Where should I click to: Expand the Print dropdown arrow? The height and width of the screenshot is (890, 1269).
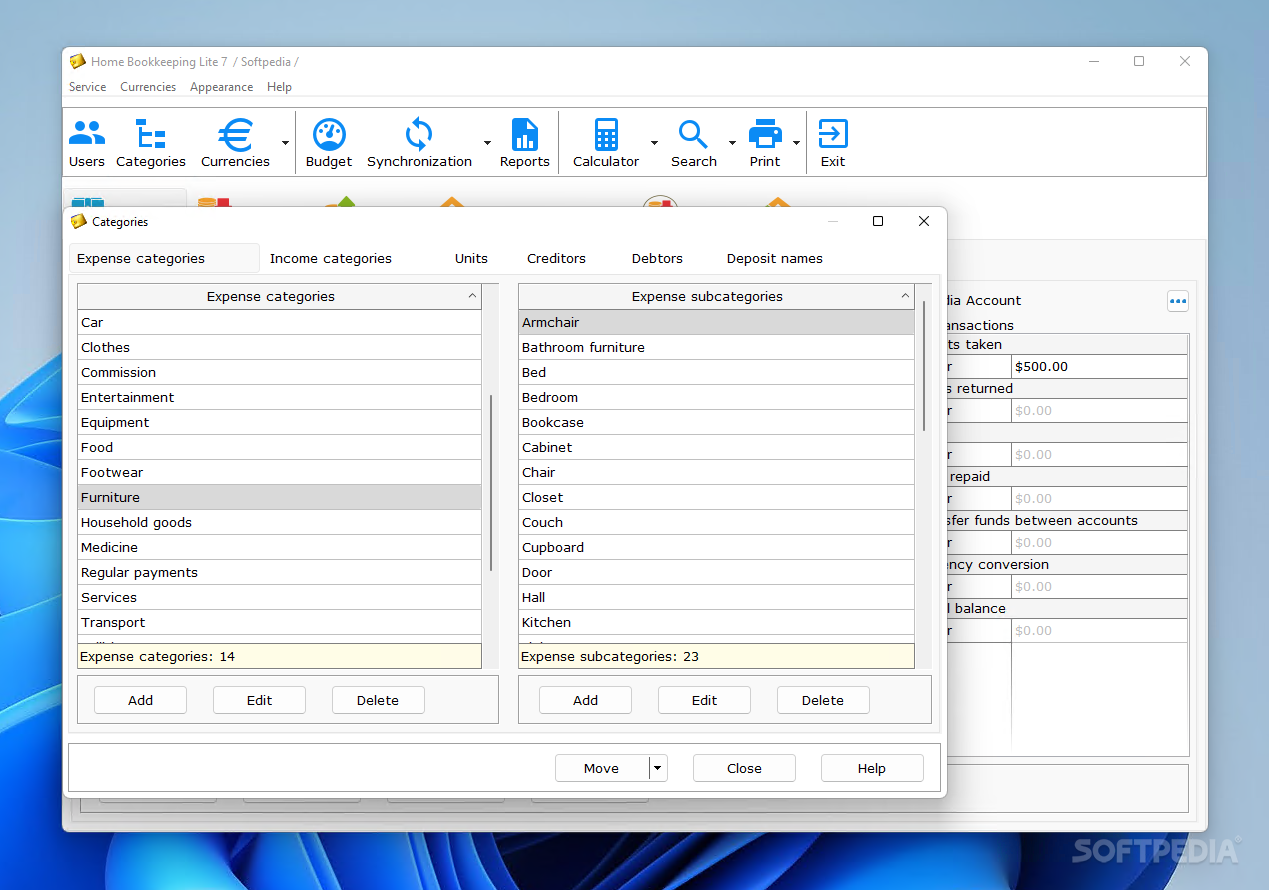pos(797,143)
